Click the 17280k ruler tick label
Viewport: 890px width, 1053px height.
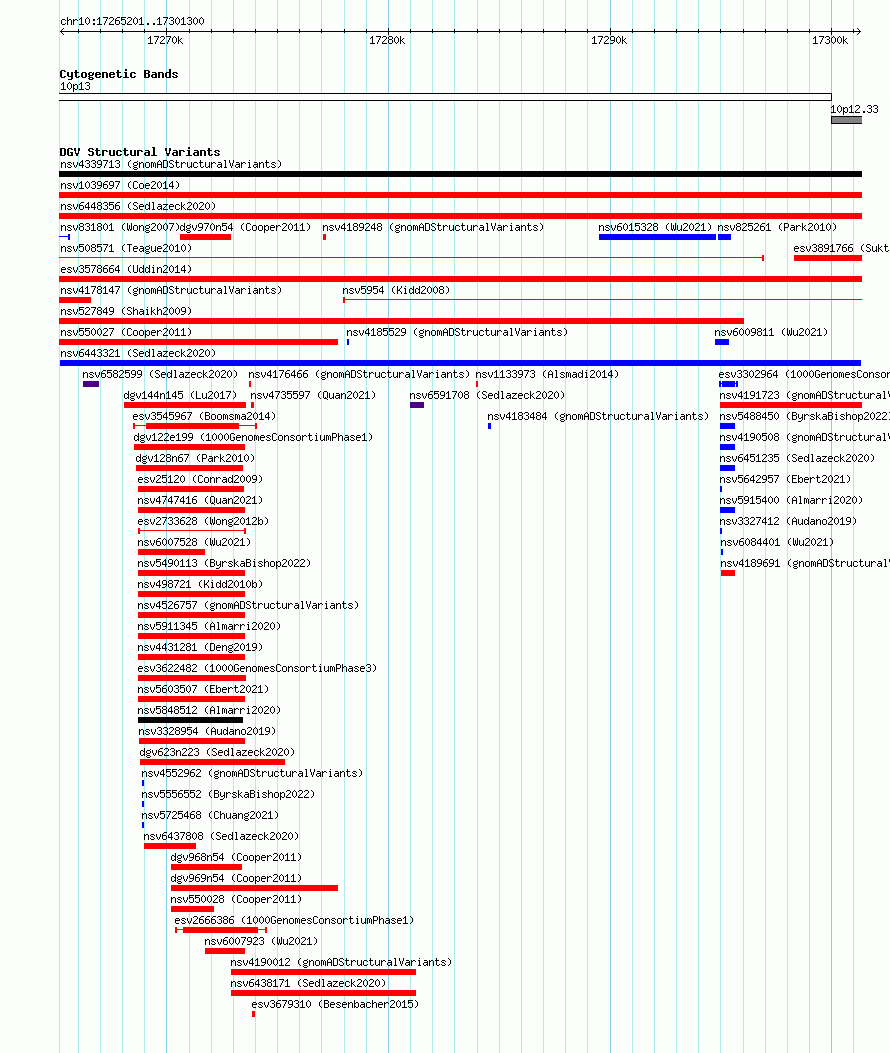388,40
